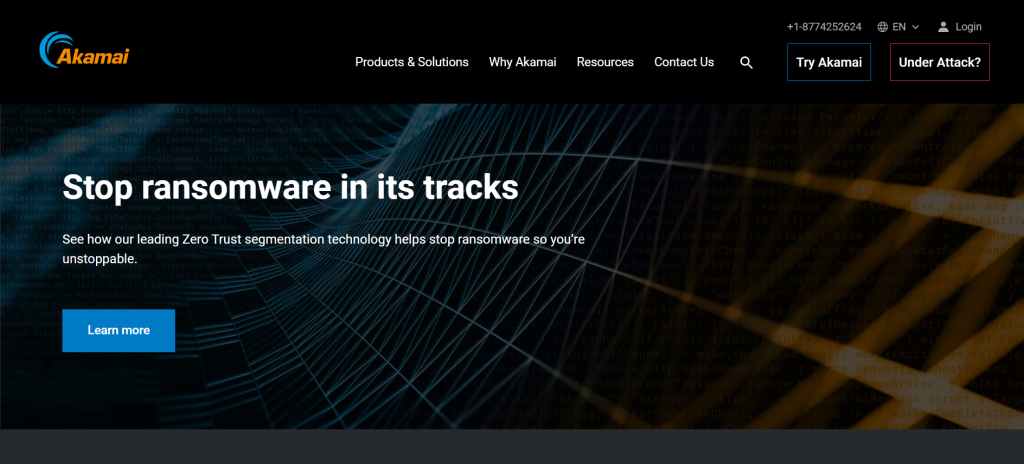1024x464 pixels.
Task: Open the search magnifier icon
Action: click(746, 63)
